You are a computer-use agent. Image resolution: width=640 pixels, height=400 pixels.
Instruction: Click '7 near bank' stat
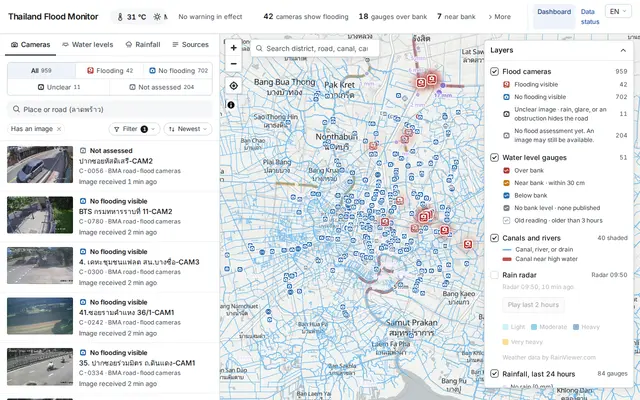(456, 17)
